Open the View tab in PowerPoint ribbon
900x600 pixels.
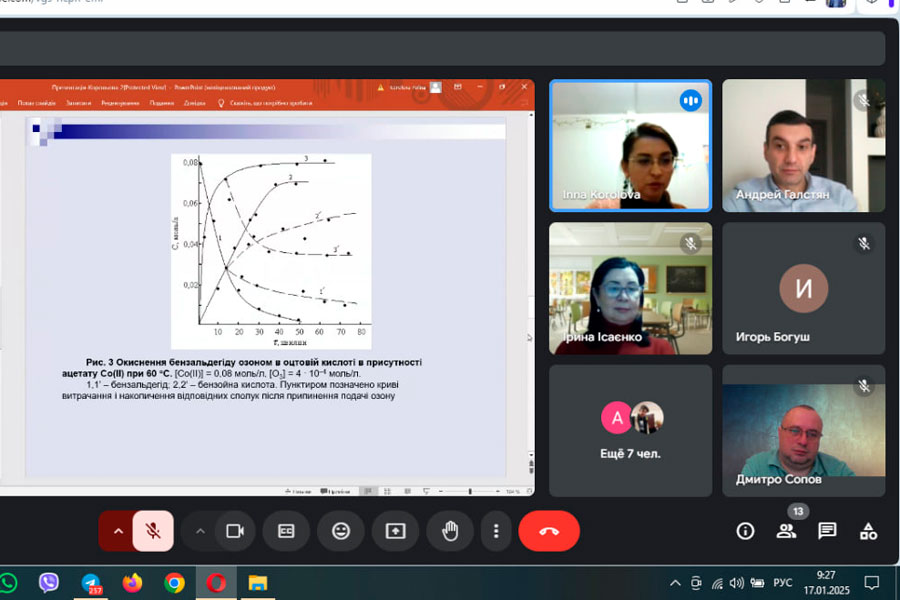click(x=162, y=103)
